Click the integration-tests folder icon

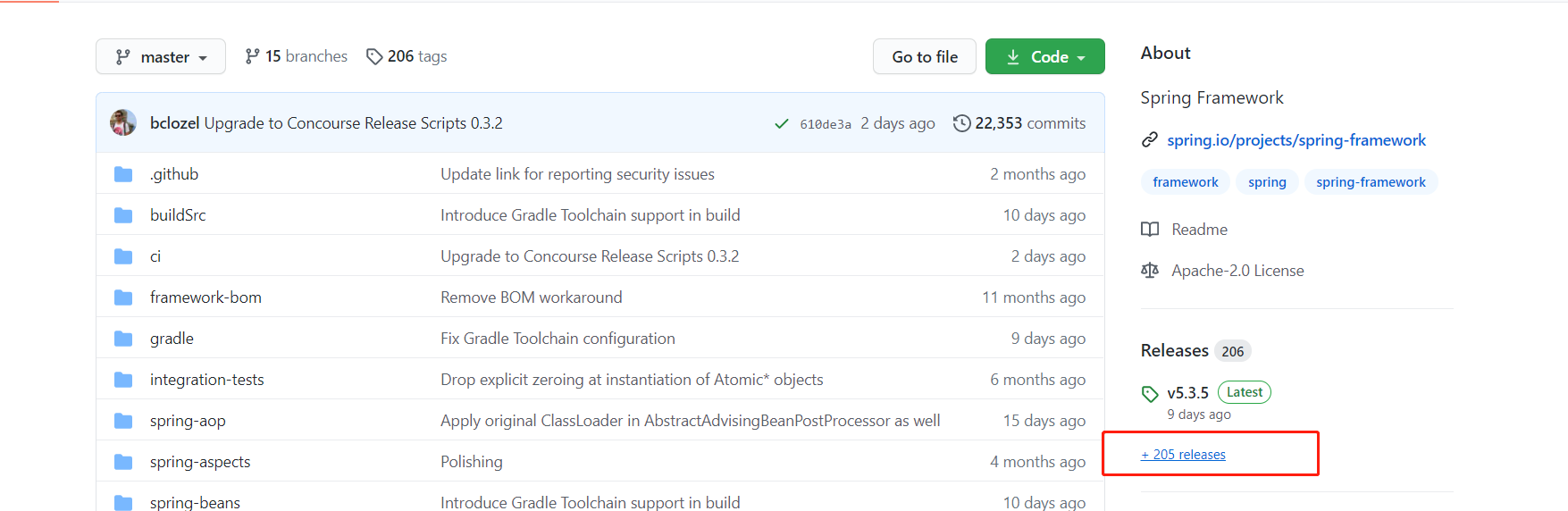coord(123,380)
